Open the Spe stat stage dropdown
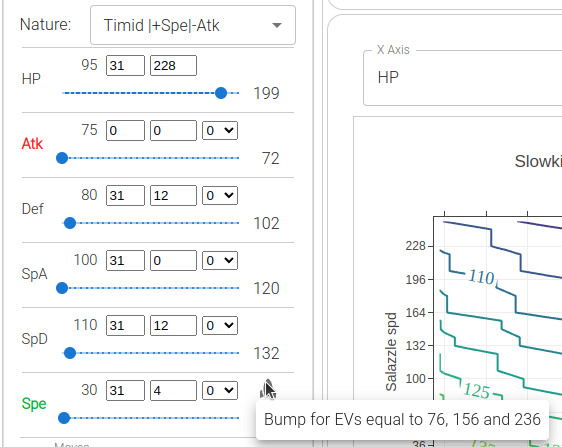 (220, 390)
